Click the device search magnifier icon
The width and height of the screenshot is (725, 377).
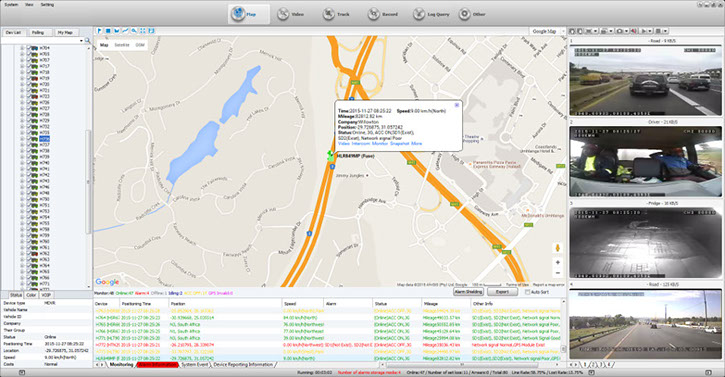(87, 41)
